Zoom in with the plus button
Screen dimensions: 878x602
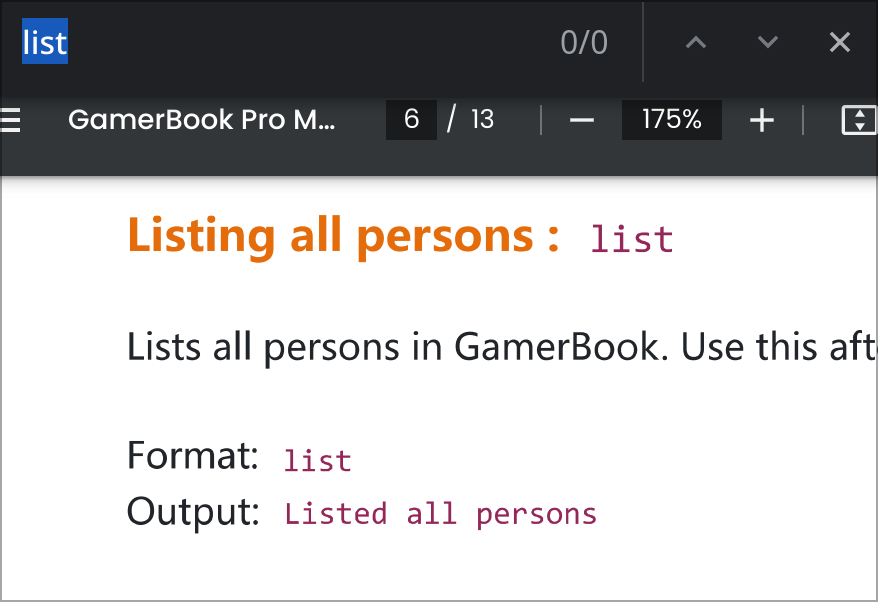(x=762, y=120)
